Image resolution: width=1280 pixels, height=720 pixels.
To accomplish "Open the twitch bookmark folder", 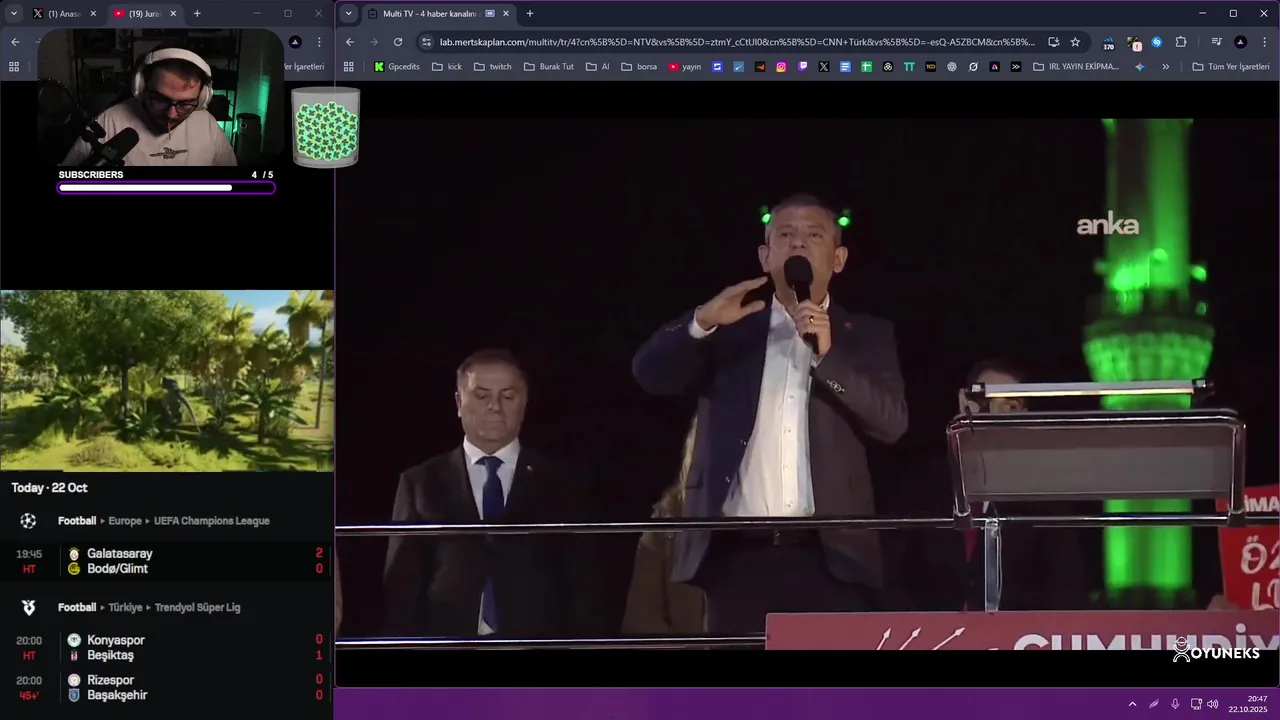I will coord(492,67).
